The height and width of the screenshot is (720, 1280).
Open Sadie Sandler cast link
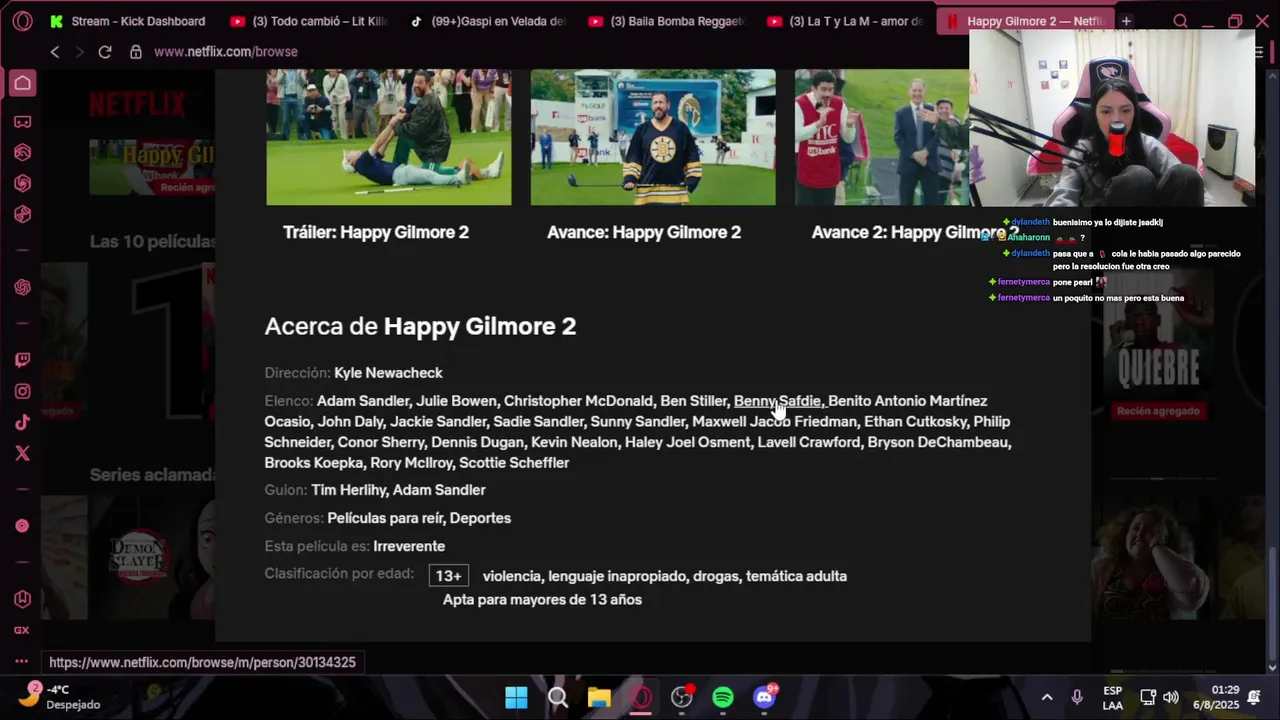[538, 422]
